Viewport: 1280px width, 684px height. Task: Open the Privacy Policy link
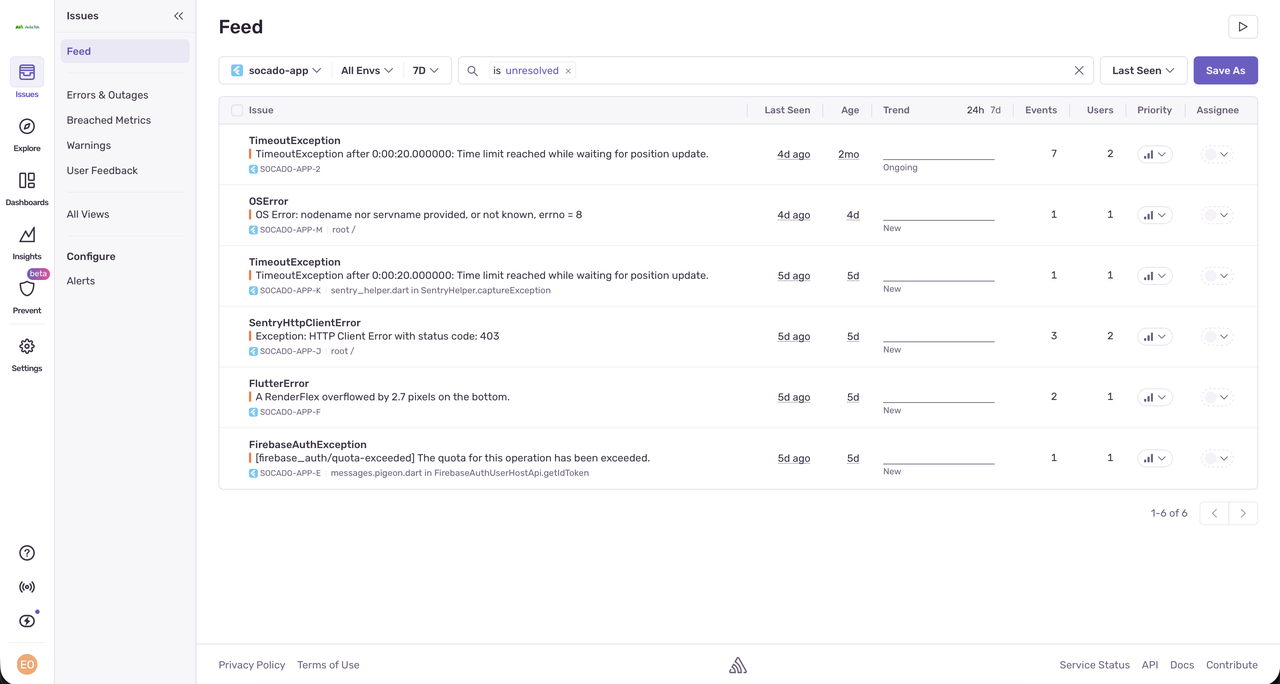[x=251, y=664]
